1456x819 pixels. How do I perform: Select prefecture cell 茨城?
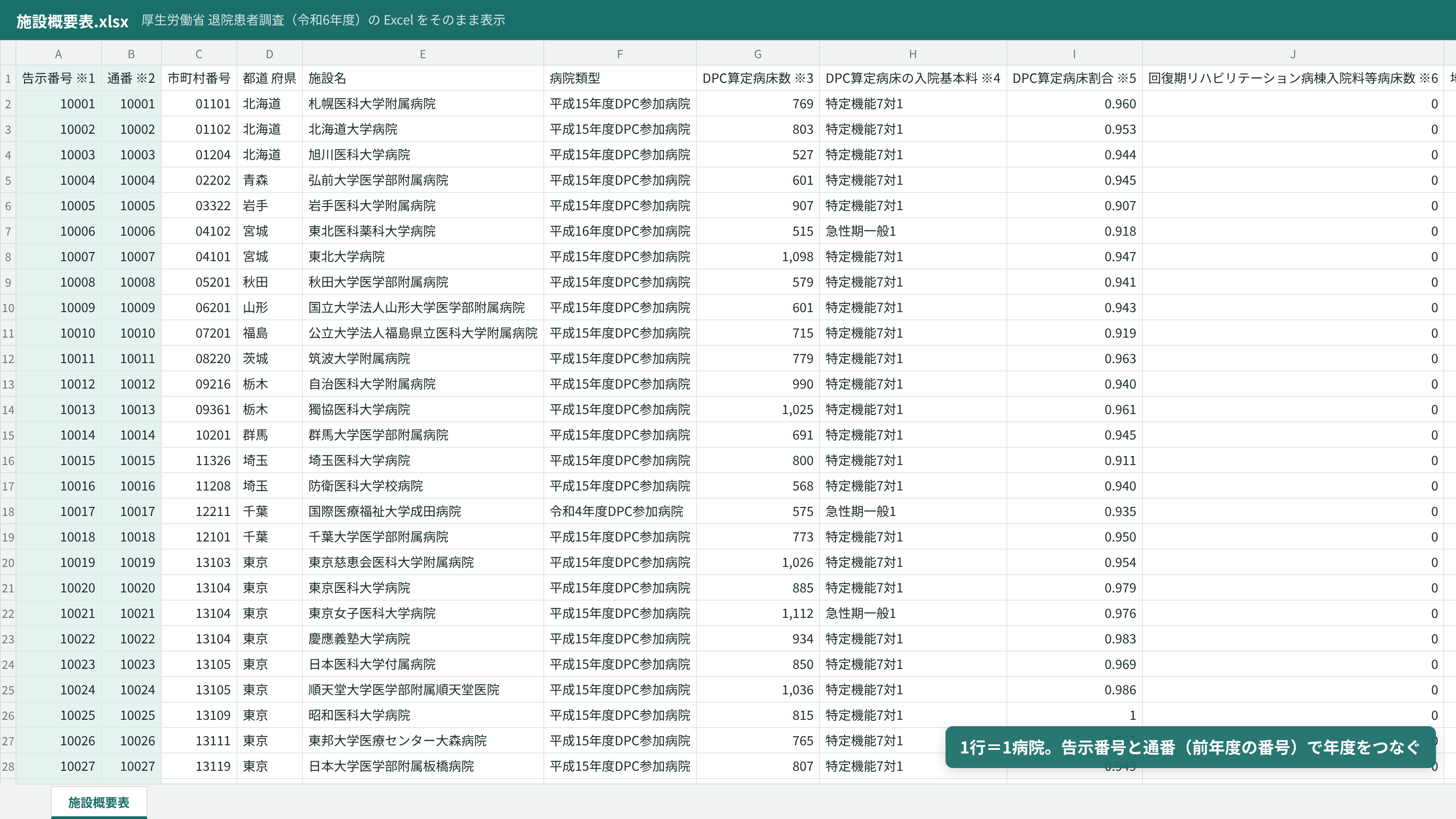tap(270, 359)
